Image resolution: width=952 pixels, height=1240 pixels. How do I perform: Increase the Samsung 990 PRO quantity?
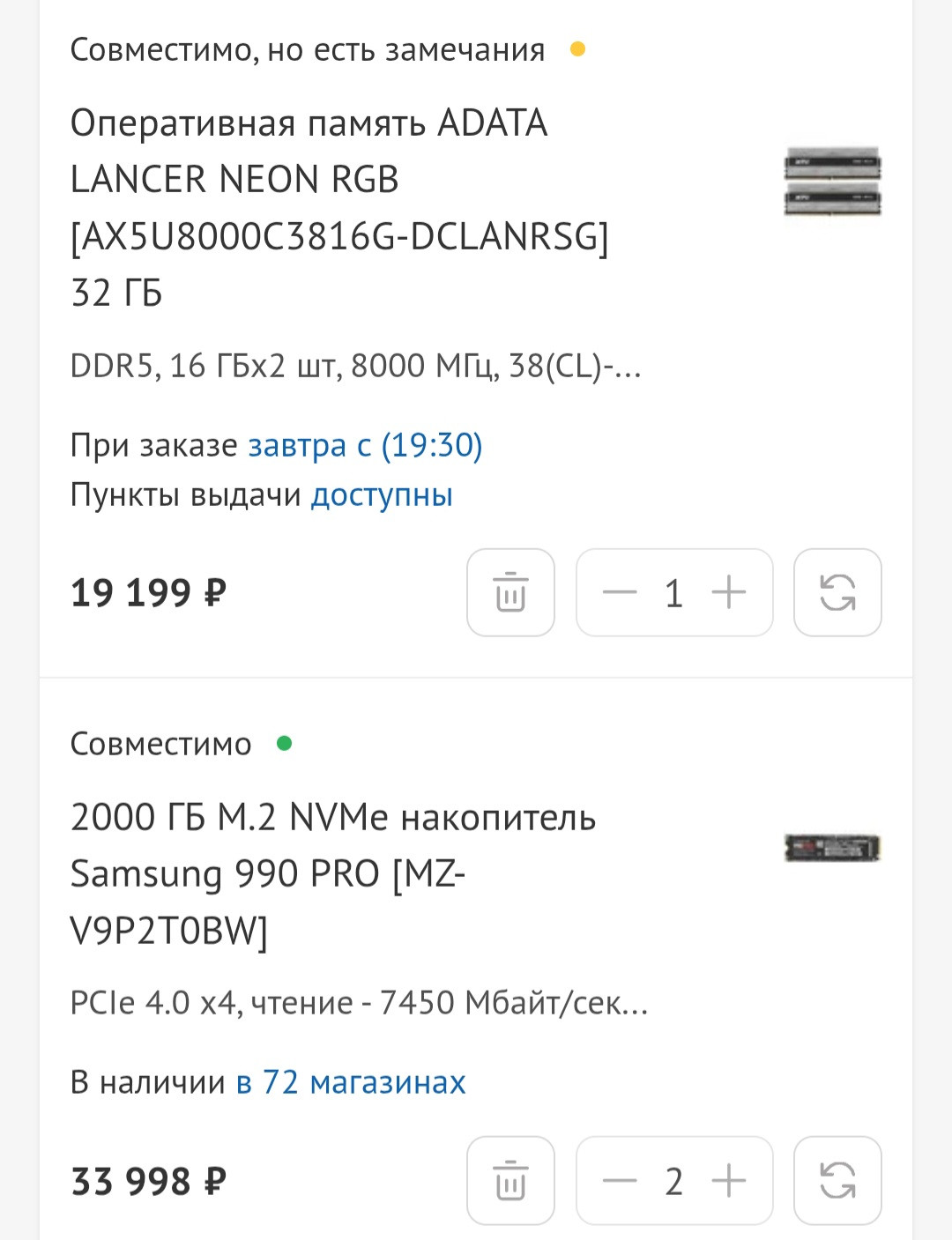[729, 1181]
